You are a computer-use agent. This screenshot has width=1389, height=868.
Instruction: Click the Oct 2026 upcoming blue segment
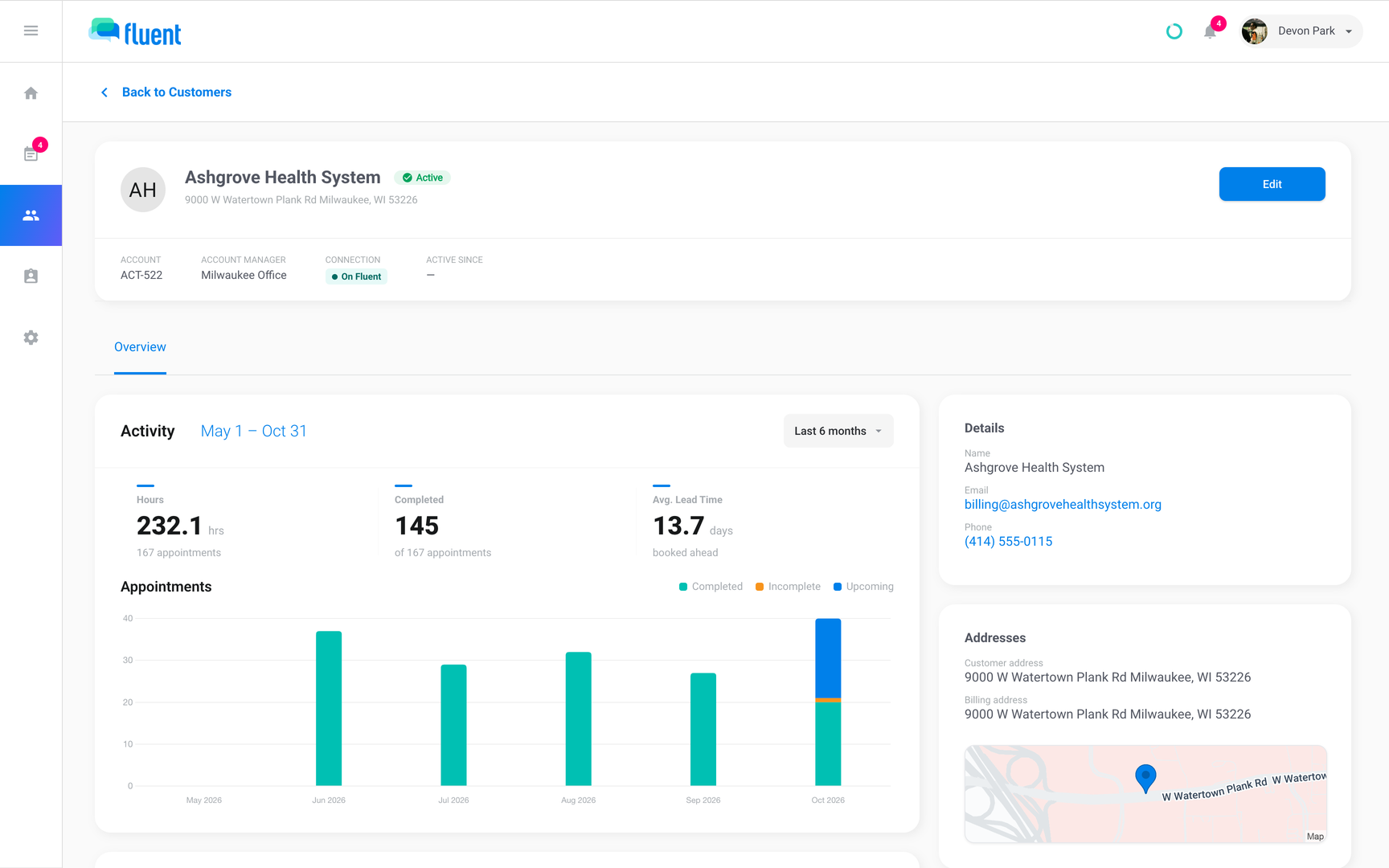click(x=828, y=658)
